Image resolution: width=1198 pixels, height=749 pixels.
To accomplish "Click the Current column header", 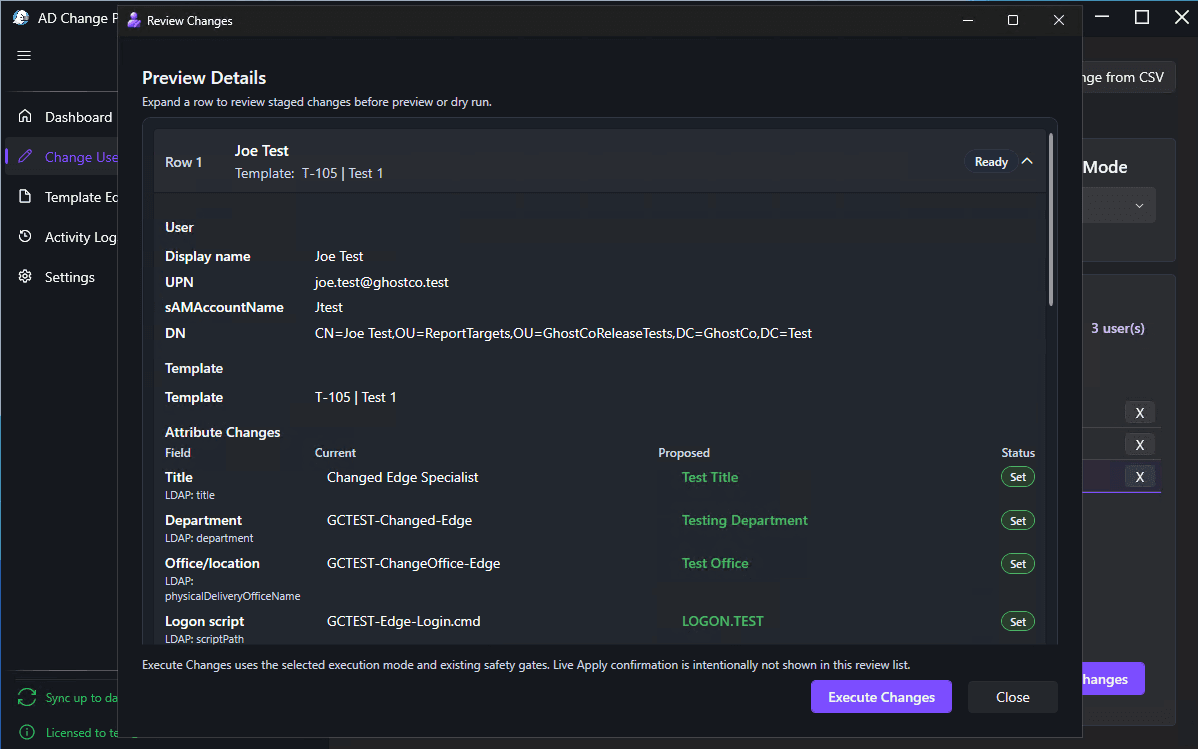I will (335, 452).
